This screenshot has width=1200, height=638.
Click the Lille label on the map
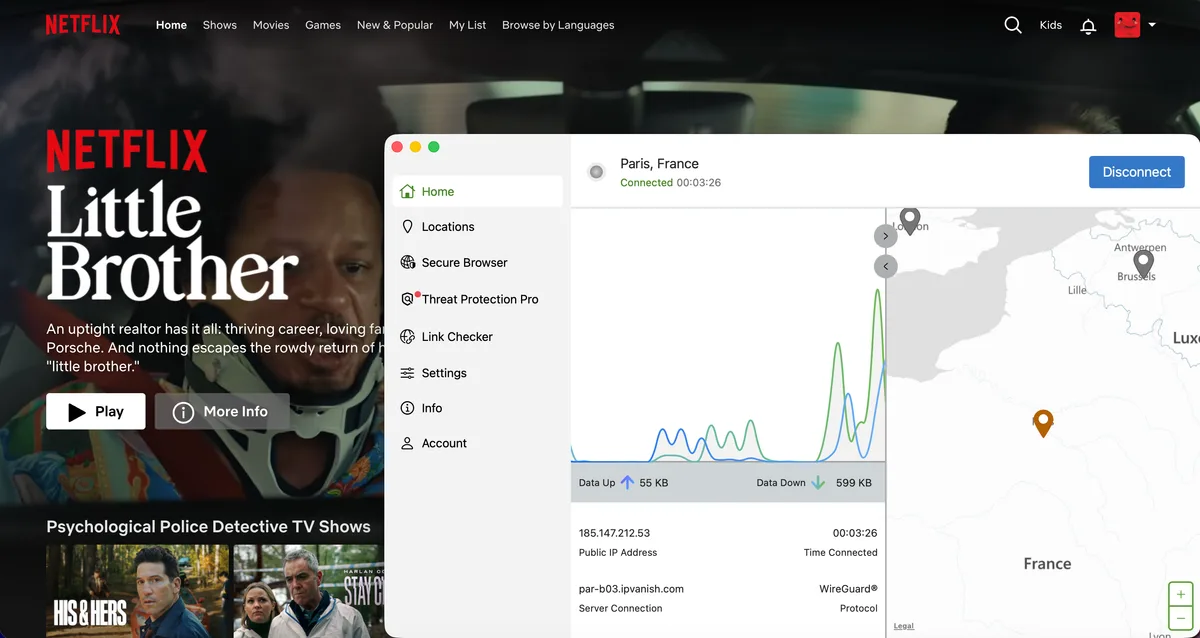pyautogui.click(x=1077, y=290)
